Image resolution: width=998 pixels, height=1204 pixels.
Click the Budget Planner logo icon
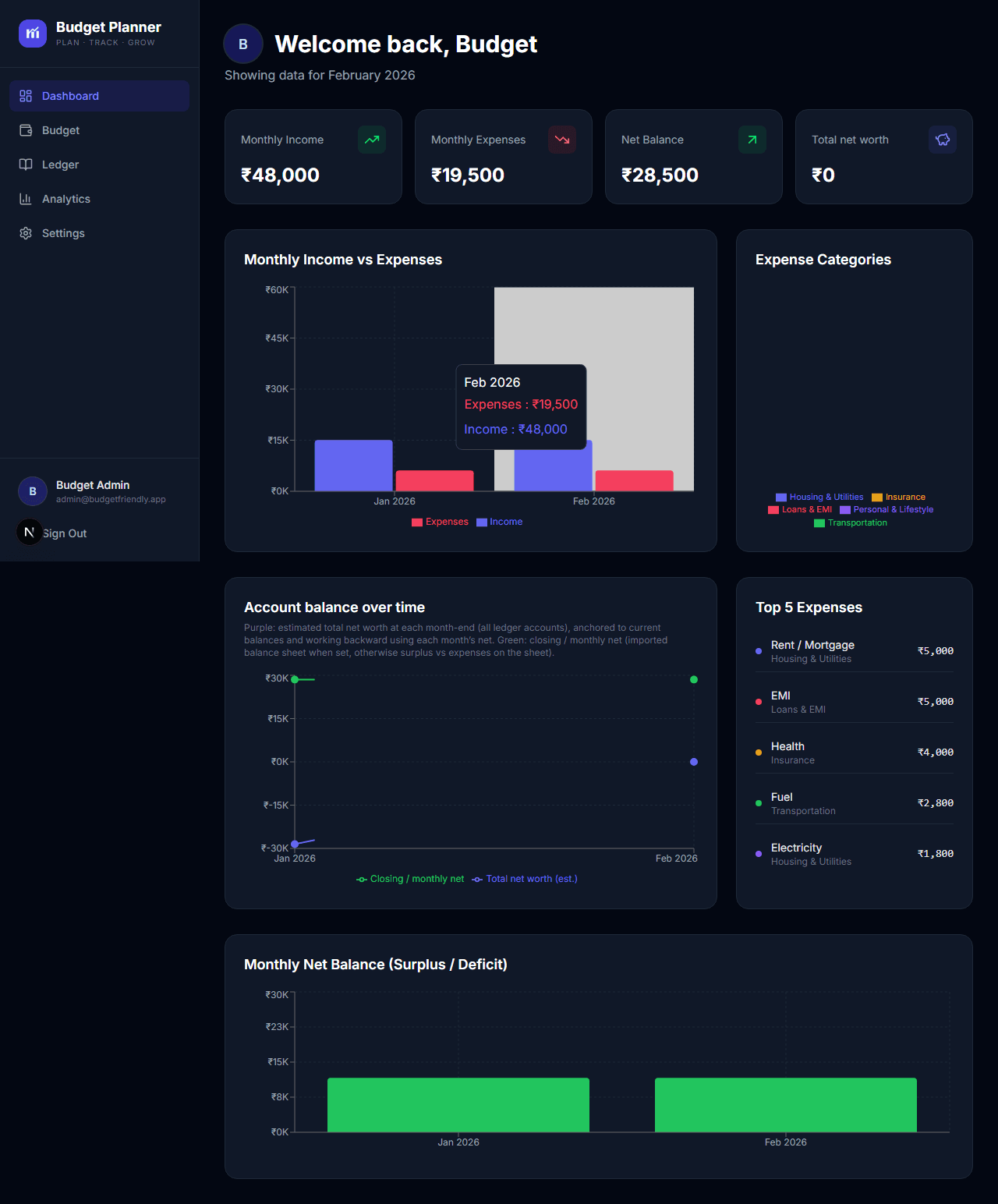pyautogui.click(x=33, y=34)
